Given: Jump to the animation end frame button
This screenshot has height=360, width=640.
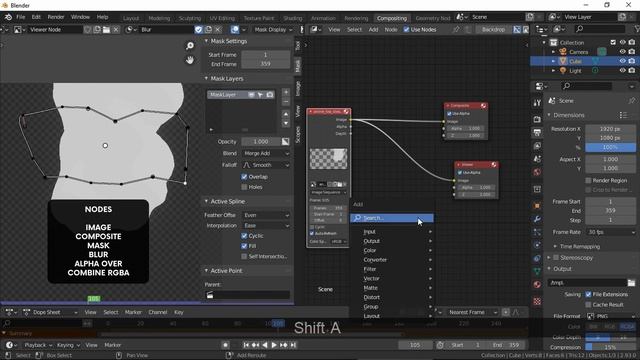Looking at the screenshot, I should point(293,345).
